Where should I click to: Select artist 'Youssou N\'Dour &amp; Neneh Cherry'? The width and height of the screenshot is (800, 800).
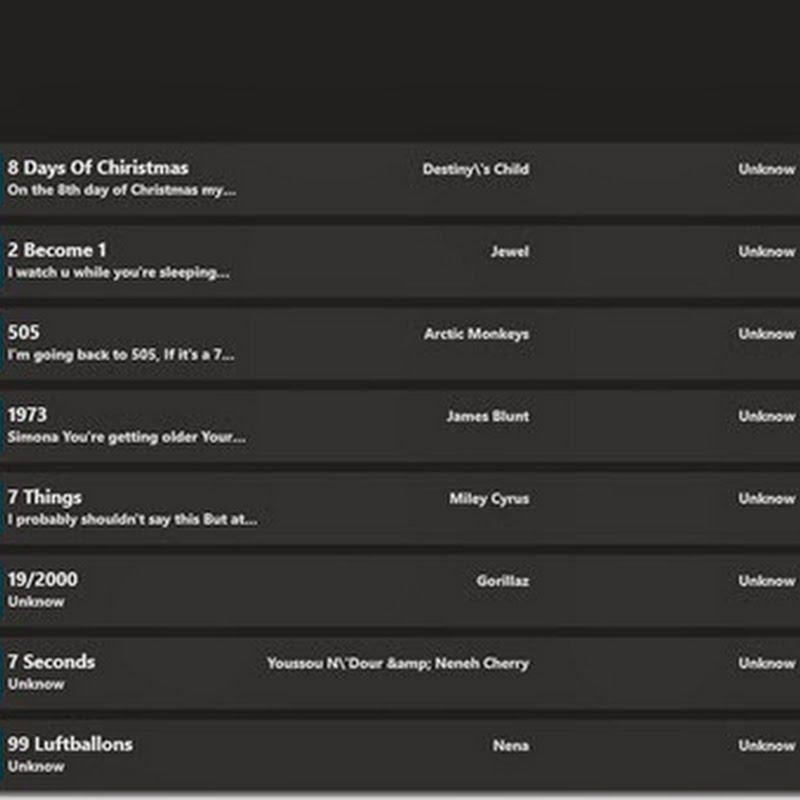(398, 664)
